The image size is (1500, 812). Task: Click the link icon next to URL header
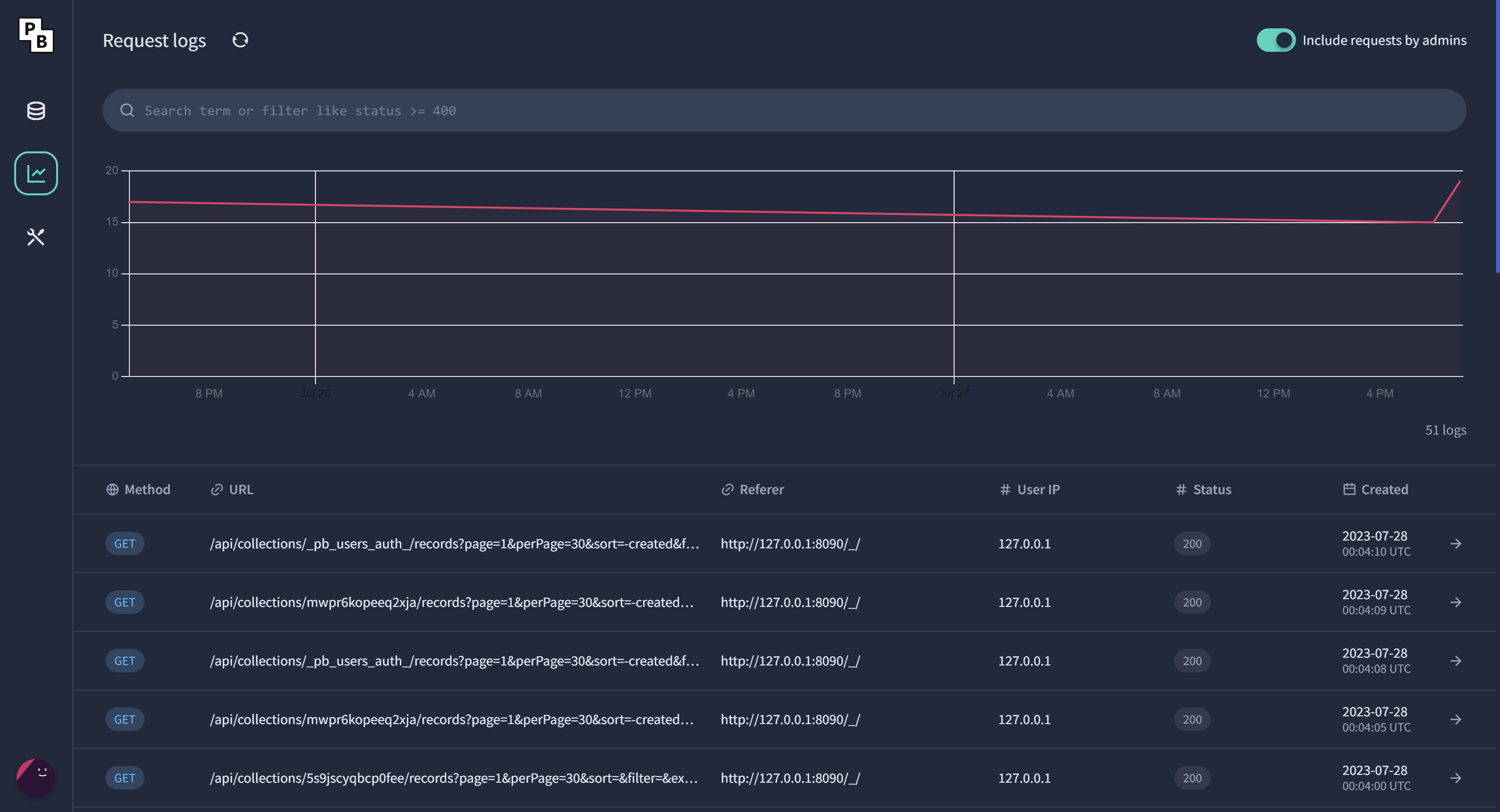217,489
